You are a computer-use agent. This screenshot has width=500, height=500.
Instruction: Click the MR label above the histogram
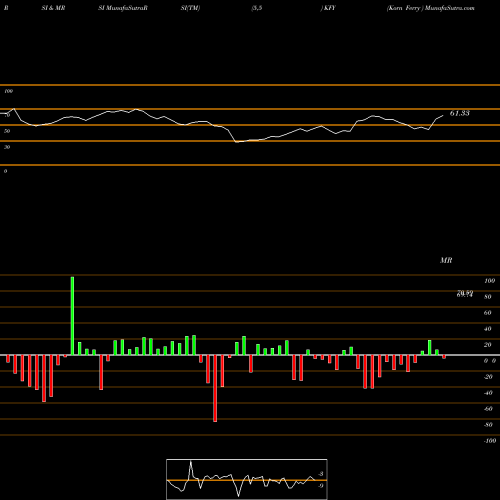coord(446,260)
